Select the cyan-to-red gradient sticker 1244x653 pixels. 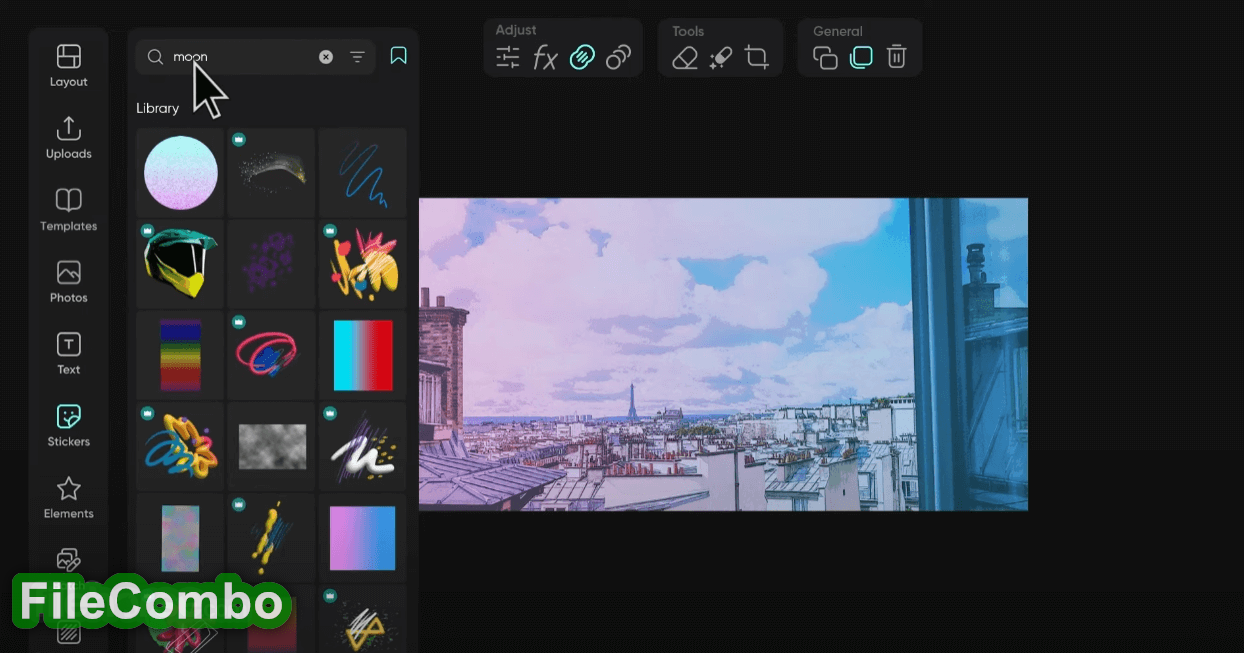pos(362,354)
